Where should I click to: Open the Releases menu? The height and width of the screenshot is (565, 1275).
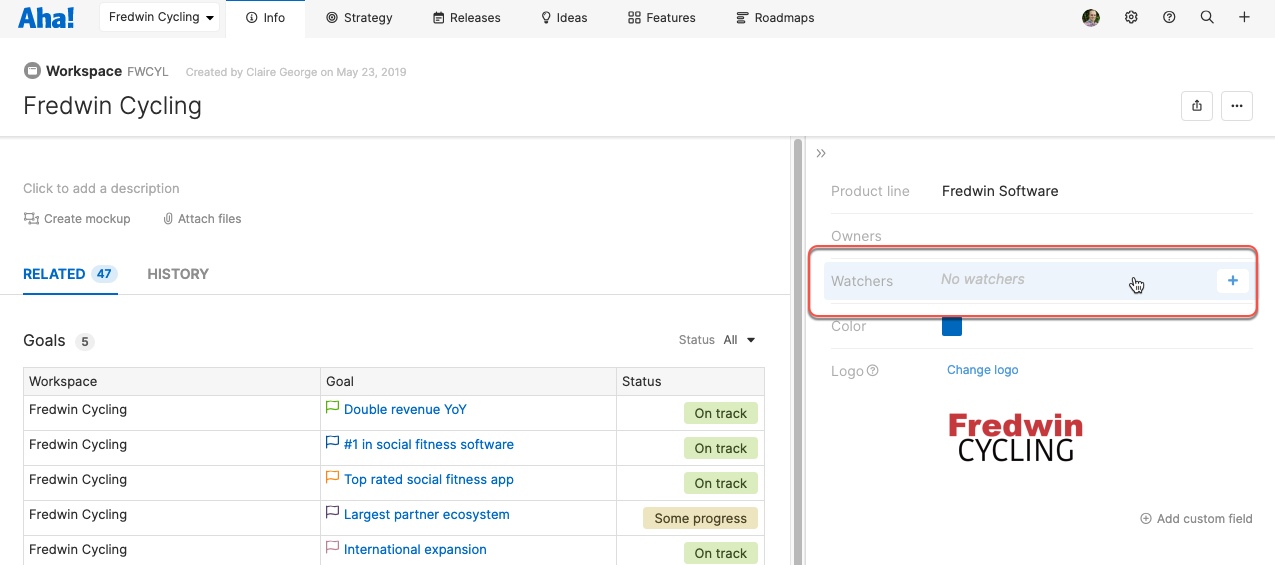[467, 18]
